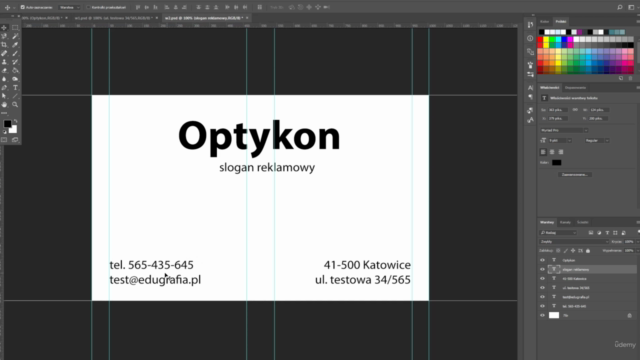Switch to the Dopasowania tab

[575, 88]
